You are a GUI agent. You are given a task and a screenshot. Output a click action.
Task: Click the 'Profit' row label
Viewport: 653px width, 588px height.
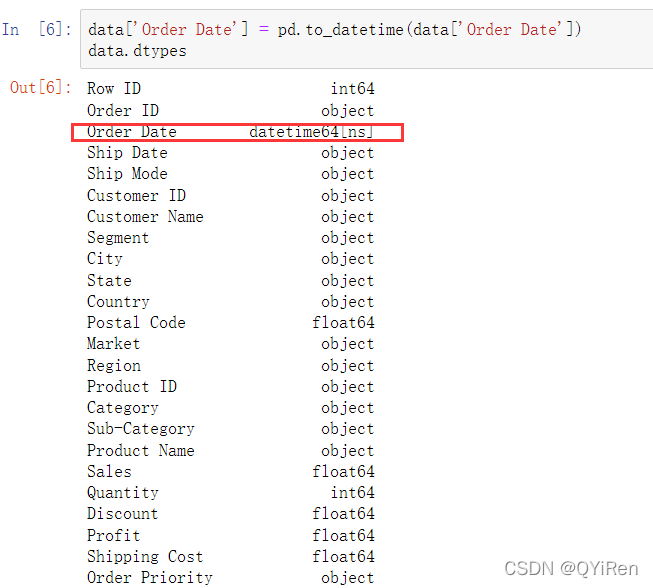click(113, 536)
